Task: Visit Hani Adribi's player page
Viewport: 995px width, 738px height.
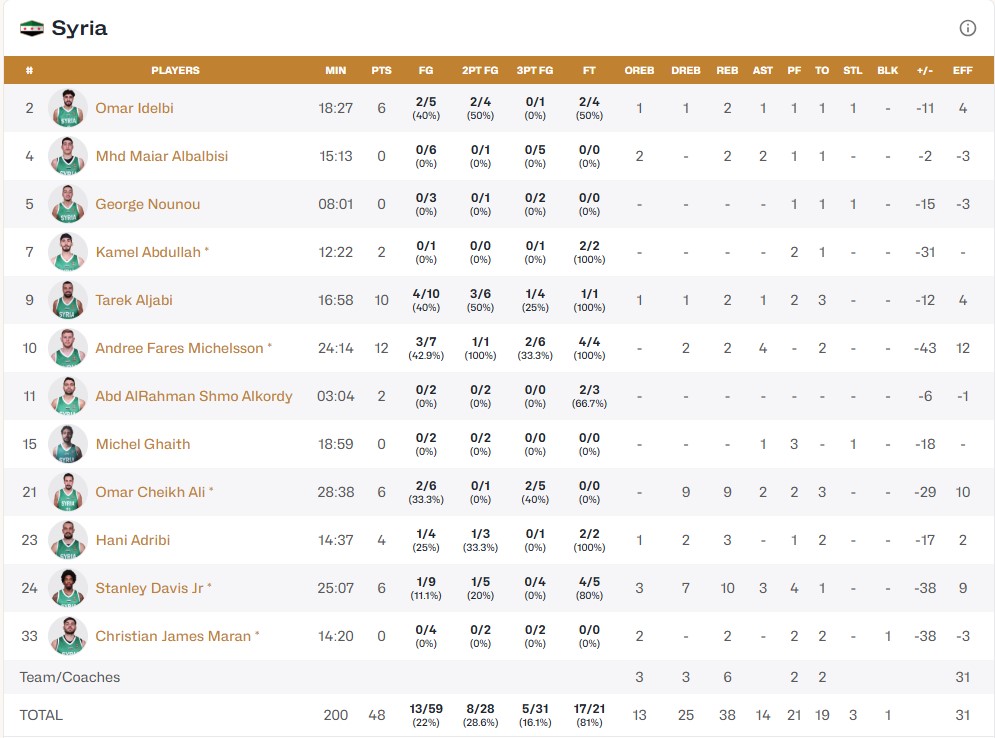Action: [132, 540]
